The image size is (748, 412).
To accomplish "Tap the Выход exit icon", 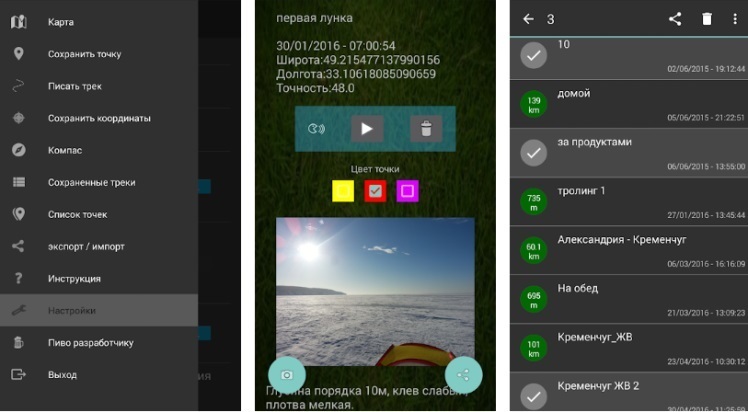I will coord(19,374).
